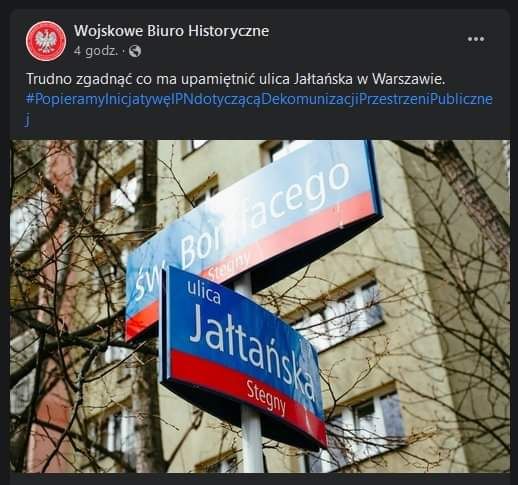Open the post via the '4 godz.' timestamp

pos(96,51)
